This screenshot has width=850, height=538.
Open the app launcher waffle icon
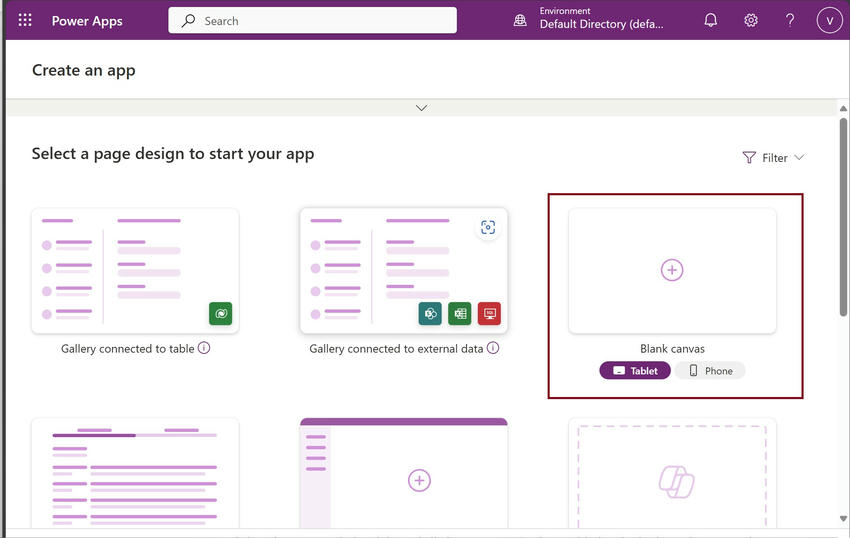point(25,21)
